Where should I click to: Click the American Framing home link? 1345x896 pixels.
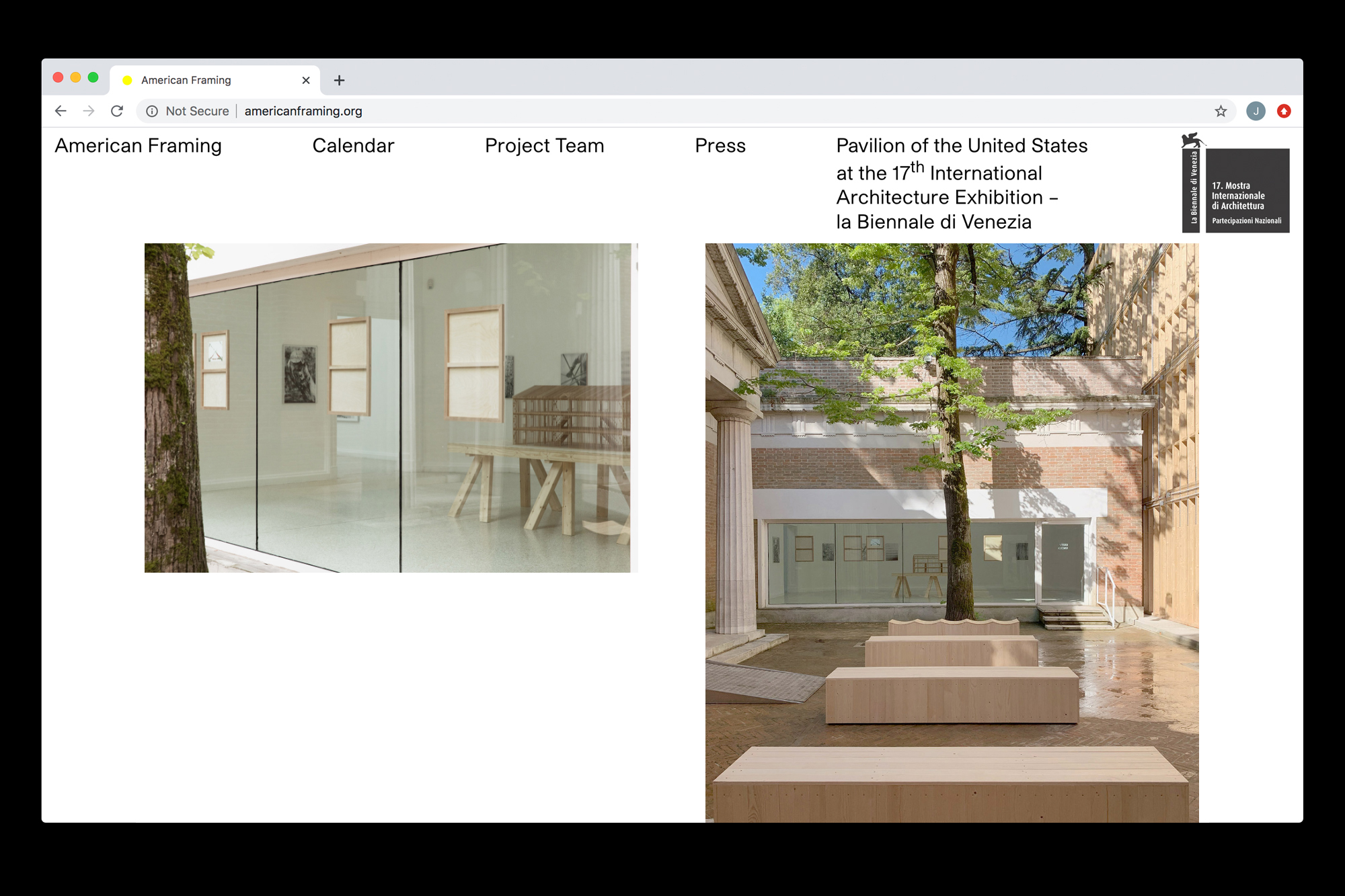pos(138,146)
